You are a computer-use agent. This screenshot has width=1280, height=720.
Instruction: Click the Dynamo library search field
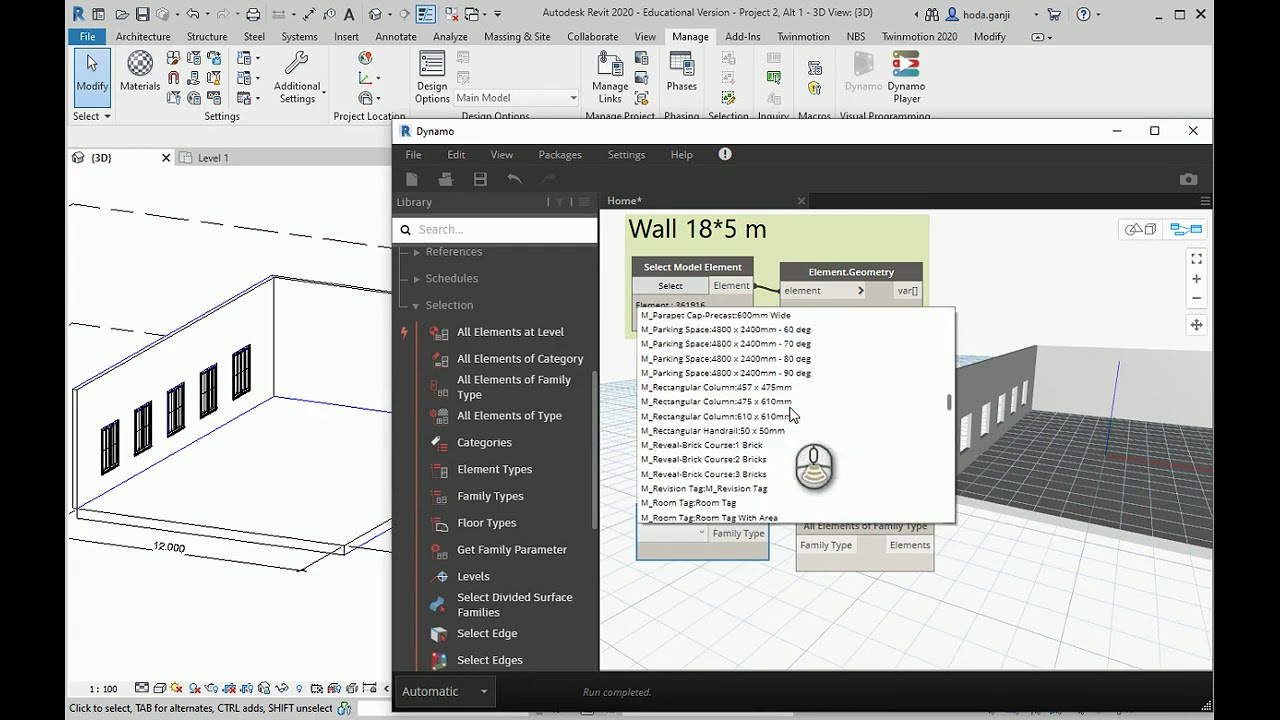[x=495, y=229]
